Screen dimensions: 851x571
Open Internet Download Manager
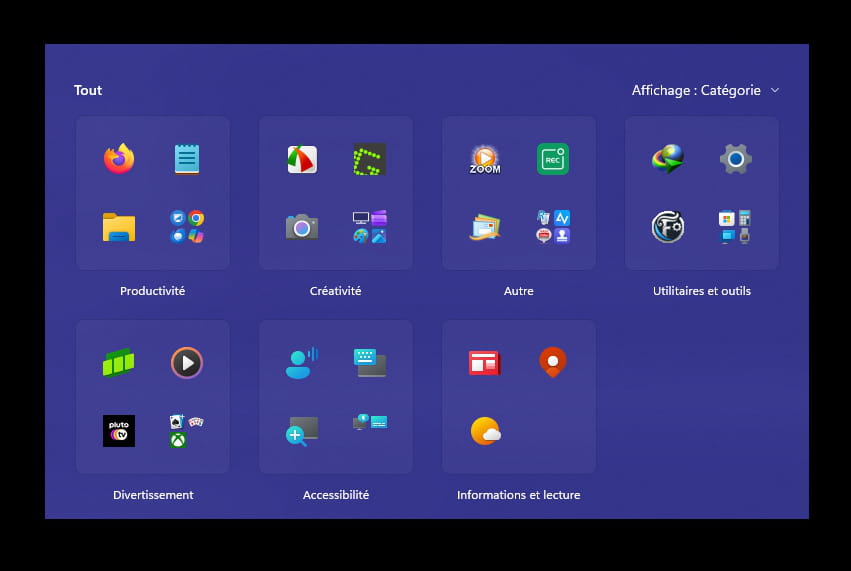(x=668, y=159)
